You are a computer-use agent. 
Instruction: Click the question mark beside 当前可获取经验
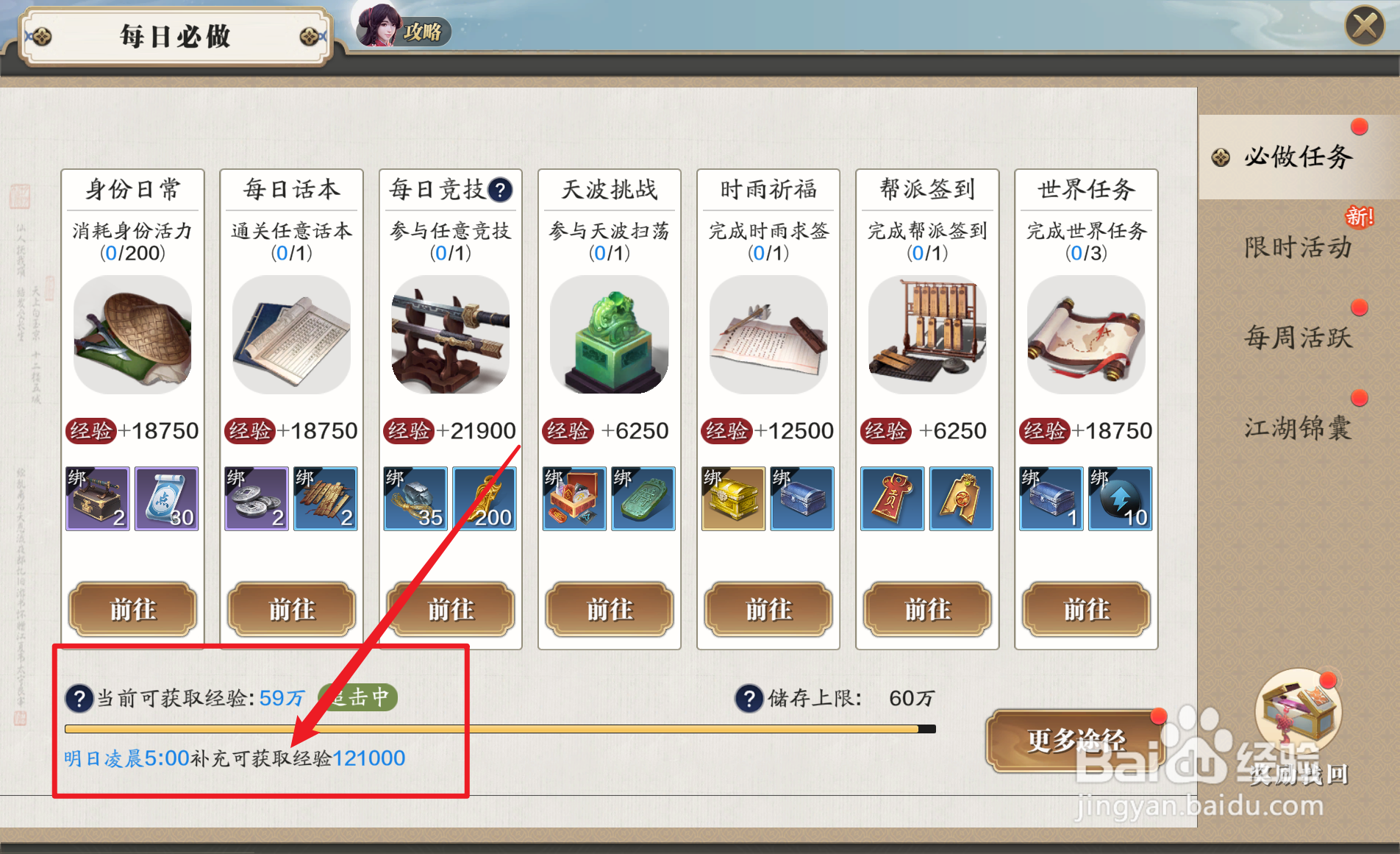(x=79, y=698)
